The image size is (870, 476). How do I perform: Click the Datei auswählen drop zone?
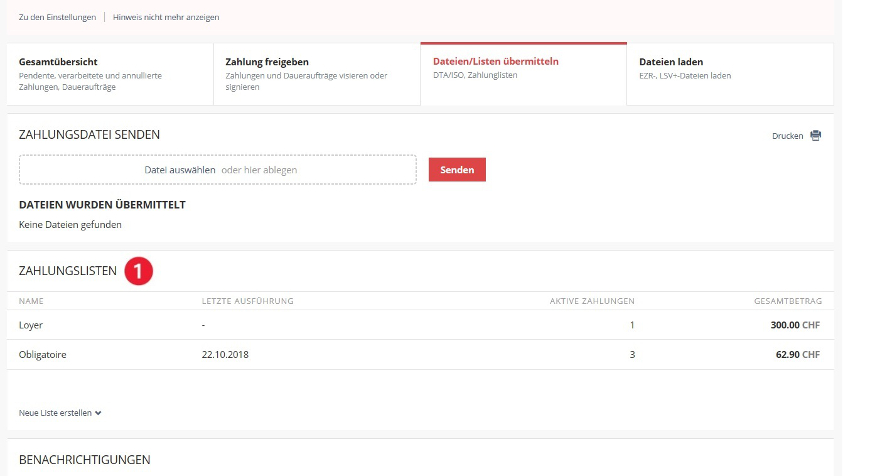[x=218, y=170]
